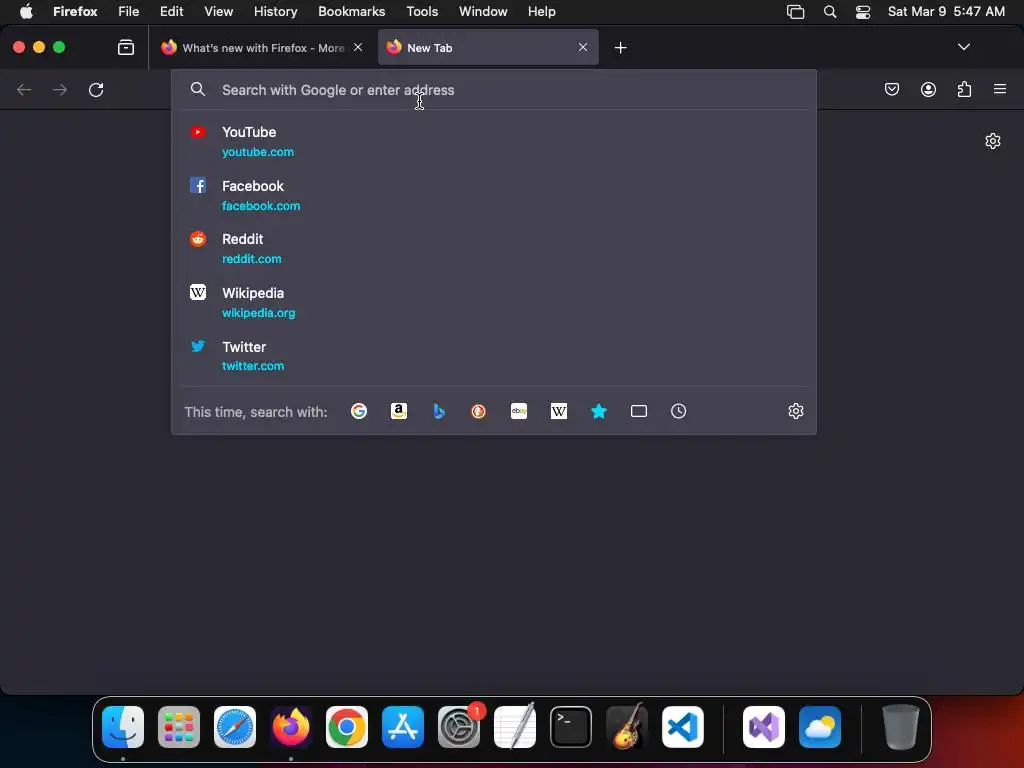Go back to previous page
This screenshot has width=1024, height=768.
coord(24,89)
